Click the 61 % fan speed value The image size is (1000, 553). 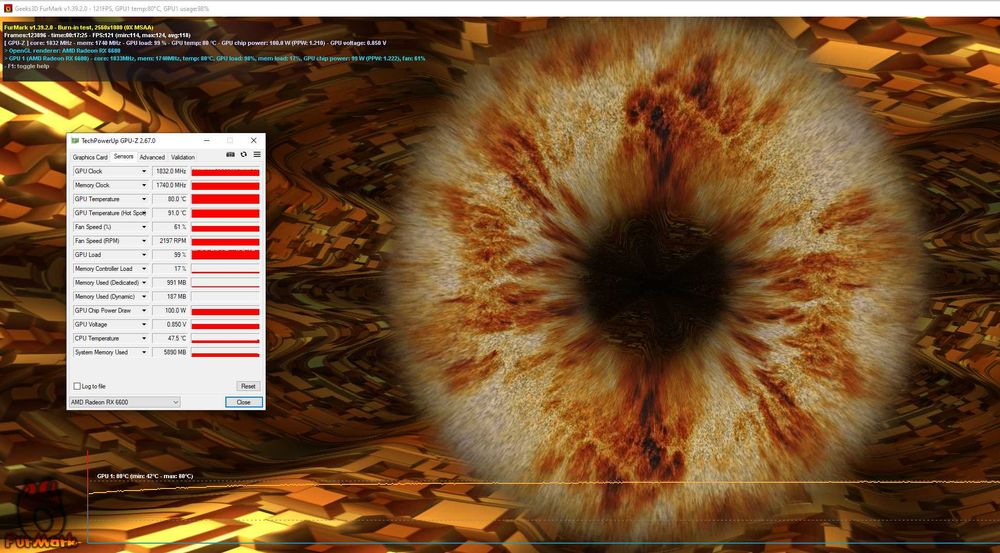(x=170, y=227)
